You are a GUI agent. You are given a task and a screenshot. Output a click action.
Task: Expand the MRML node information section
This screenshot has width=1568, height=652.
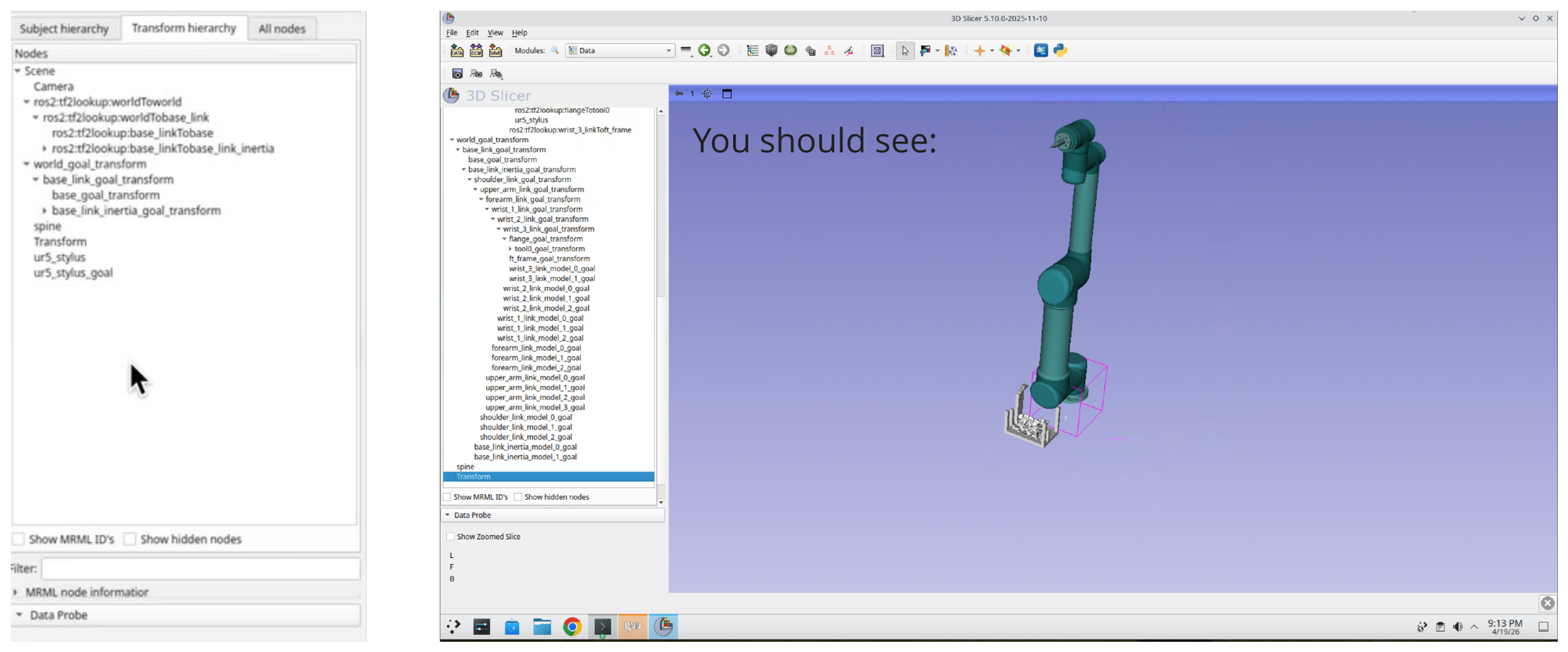tap(16, 592)
